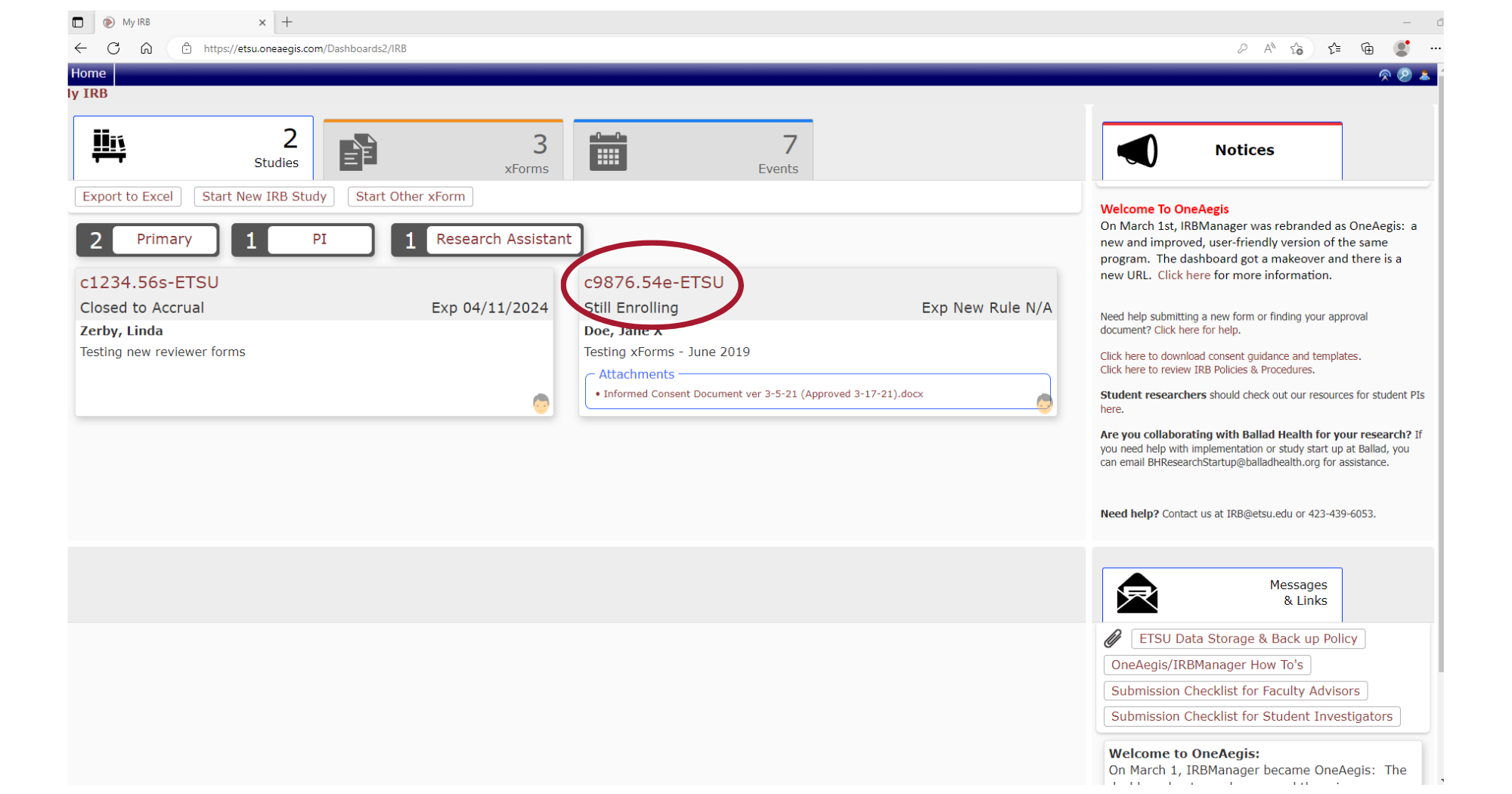Click the paperclip attachment icon

pos(1113,639)
